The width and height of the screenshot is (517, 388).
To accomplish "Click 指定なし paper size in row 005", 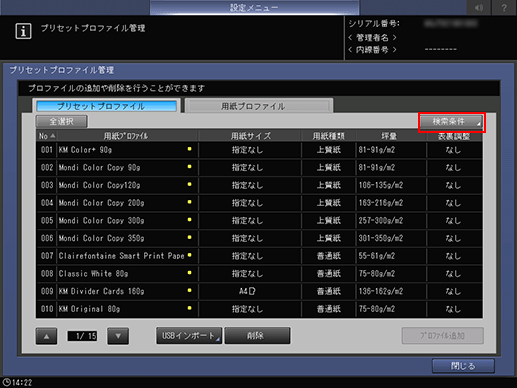I will pos(250,220).
